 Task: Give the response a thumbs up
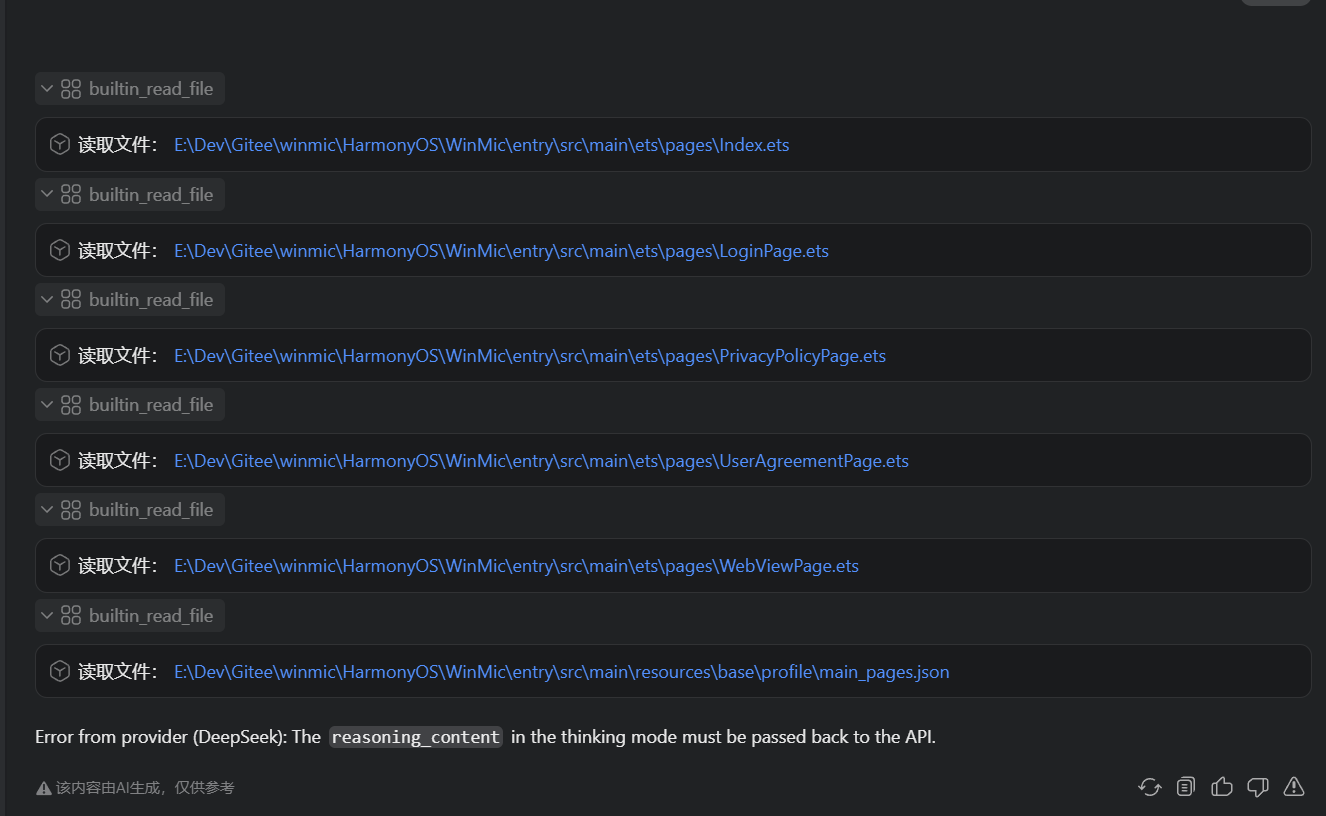1222,787
